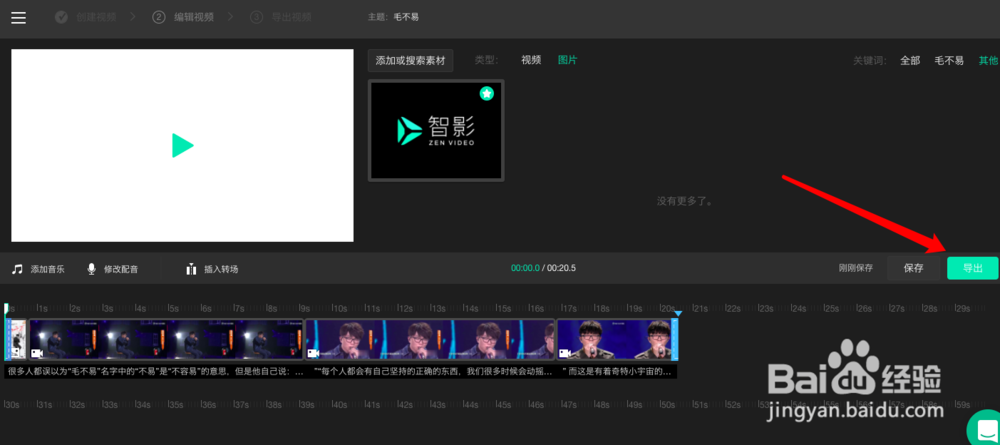Click the blue left trim handle of first clip
The height and width of the screenshot is (445, 1000).
8,339
